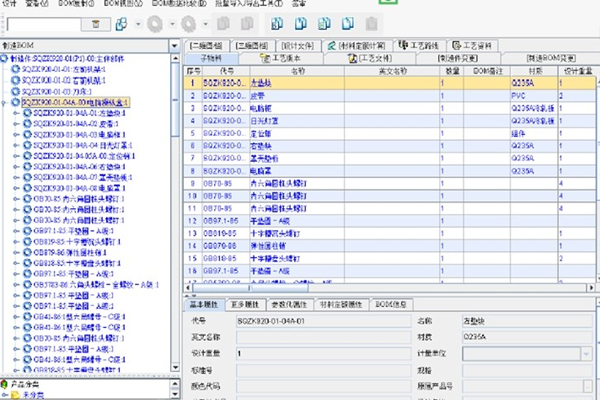Open the 工艺路线 tab

[419, 46]
